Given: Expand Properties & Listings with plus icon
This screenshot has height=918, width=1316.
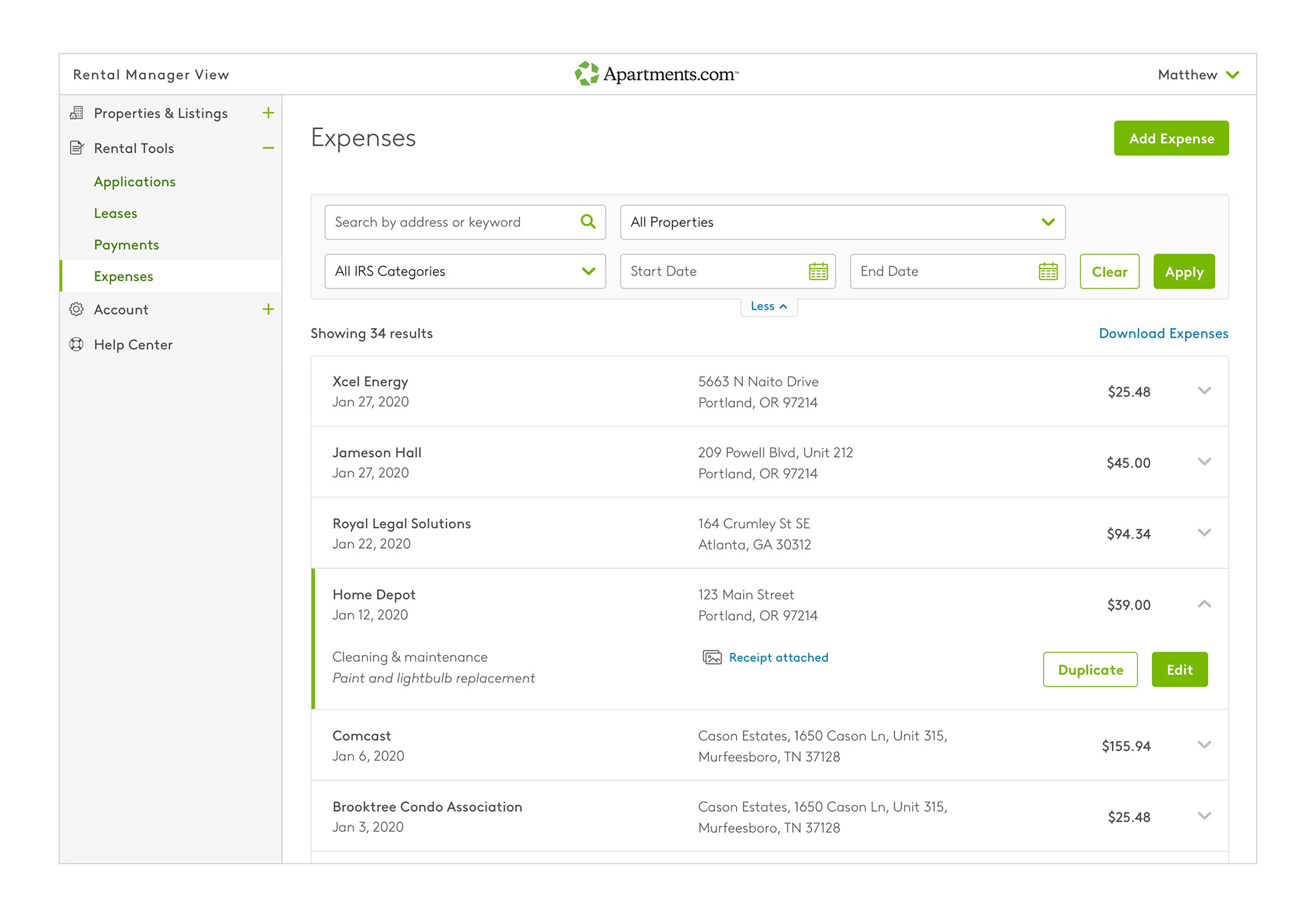Looking at the screenshot, I should pyautogui.click(x=268, y=113).
